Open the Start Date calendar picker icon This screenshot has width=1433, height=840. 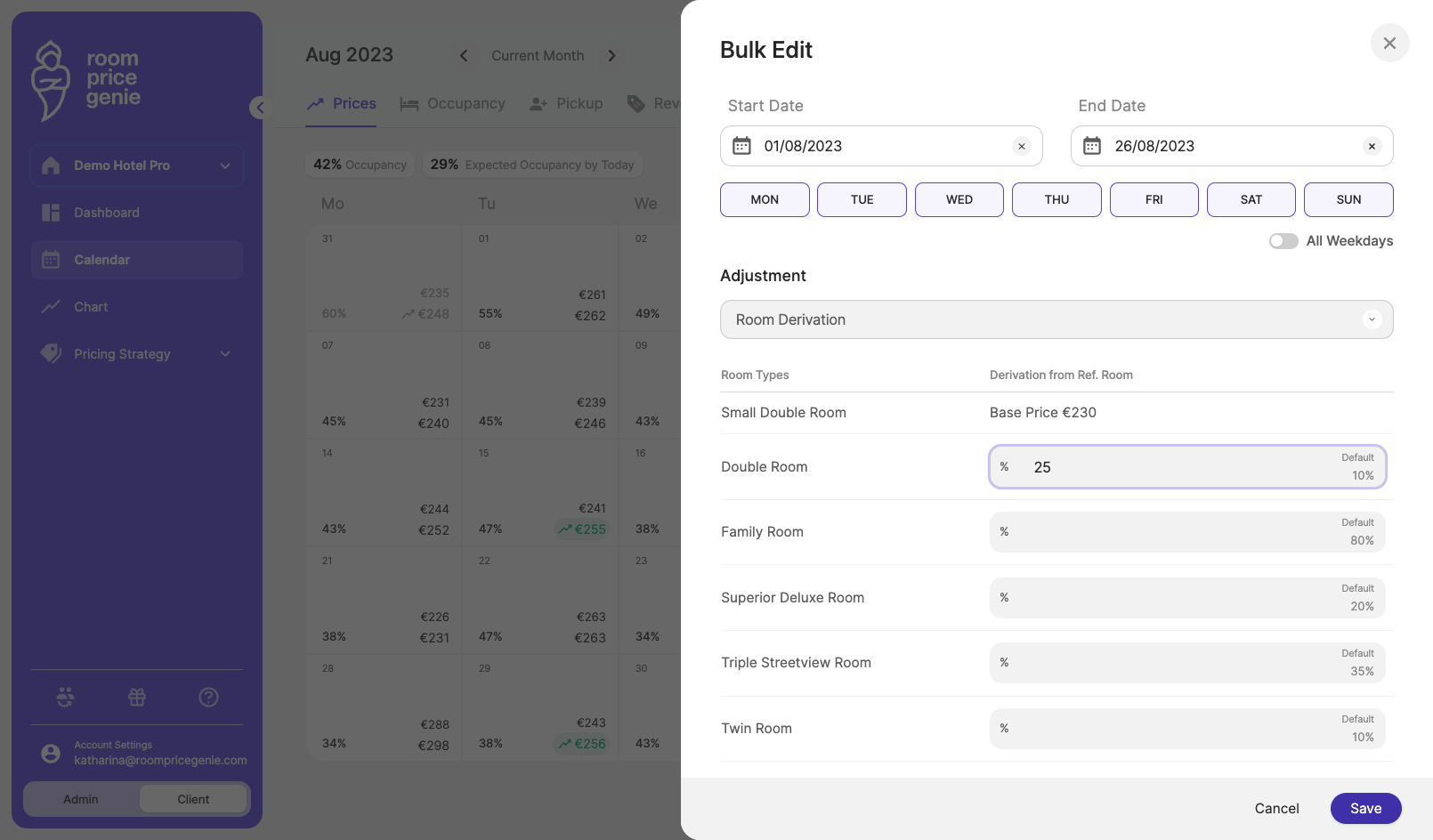tap(741, 146)
